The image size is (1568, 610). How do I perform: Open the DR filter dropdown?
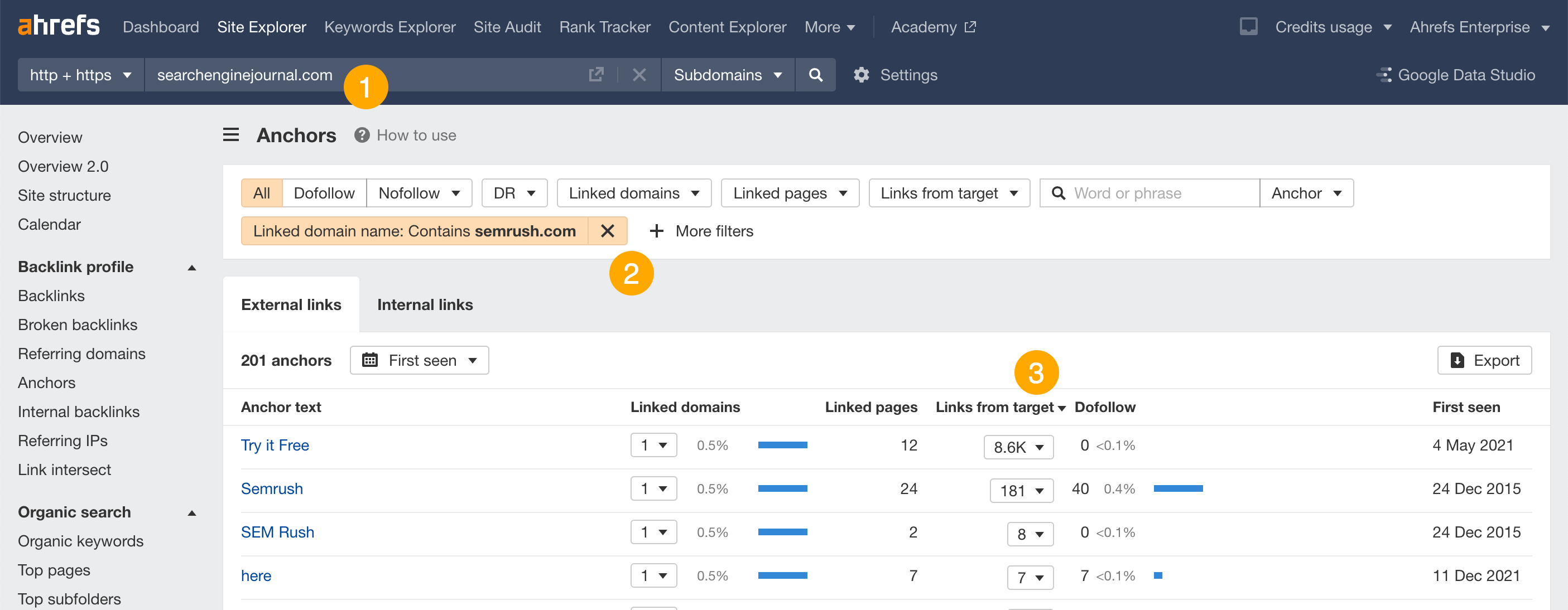pos(514,193)
